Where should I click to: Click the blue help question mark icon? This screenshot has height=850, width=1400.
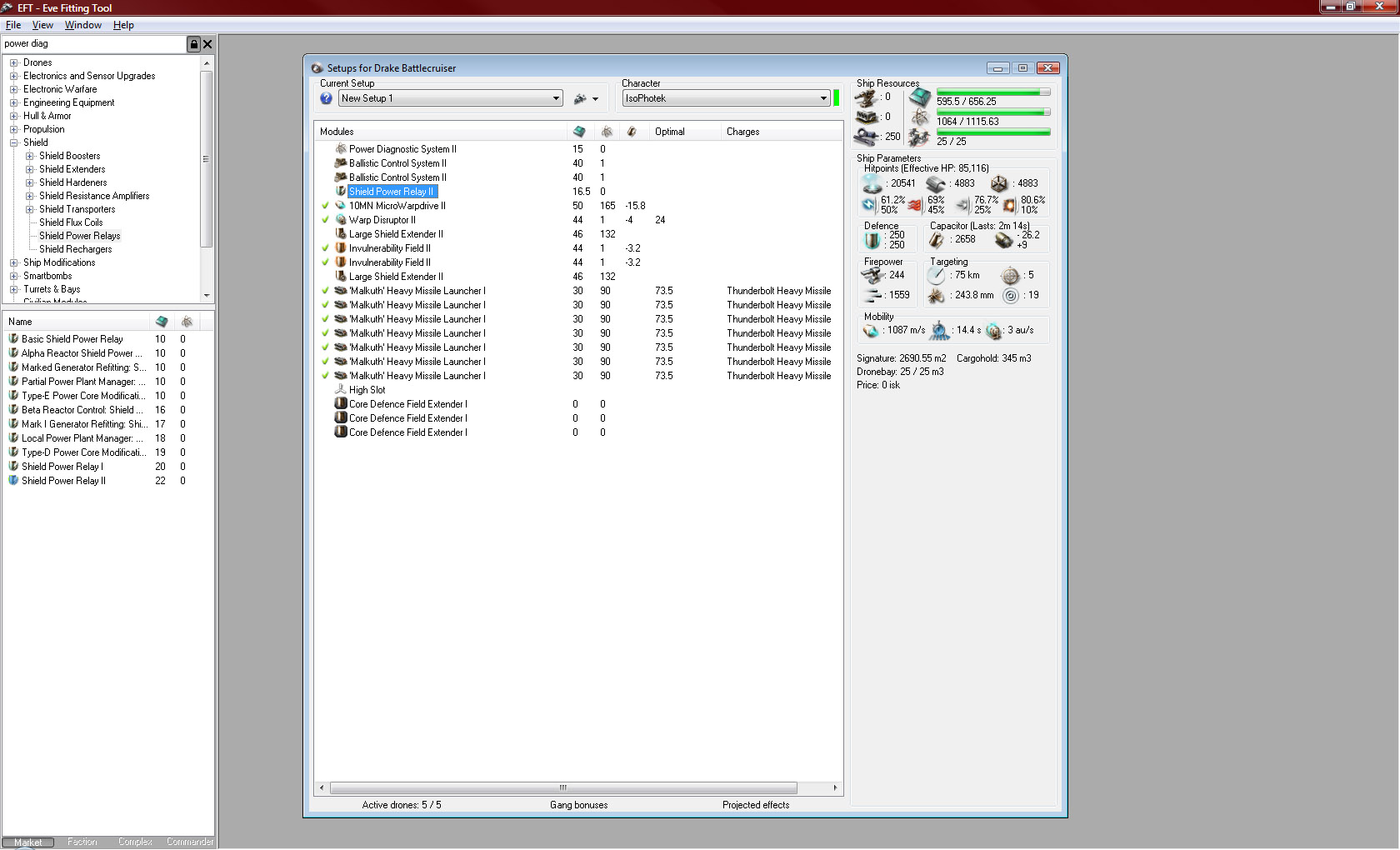coord(327,98)
